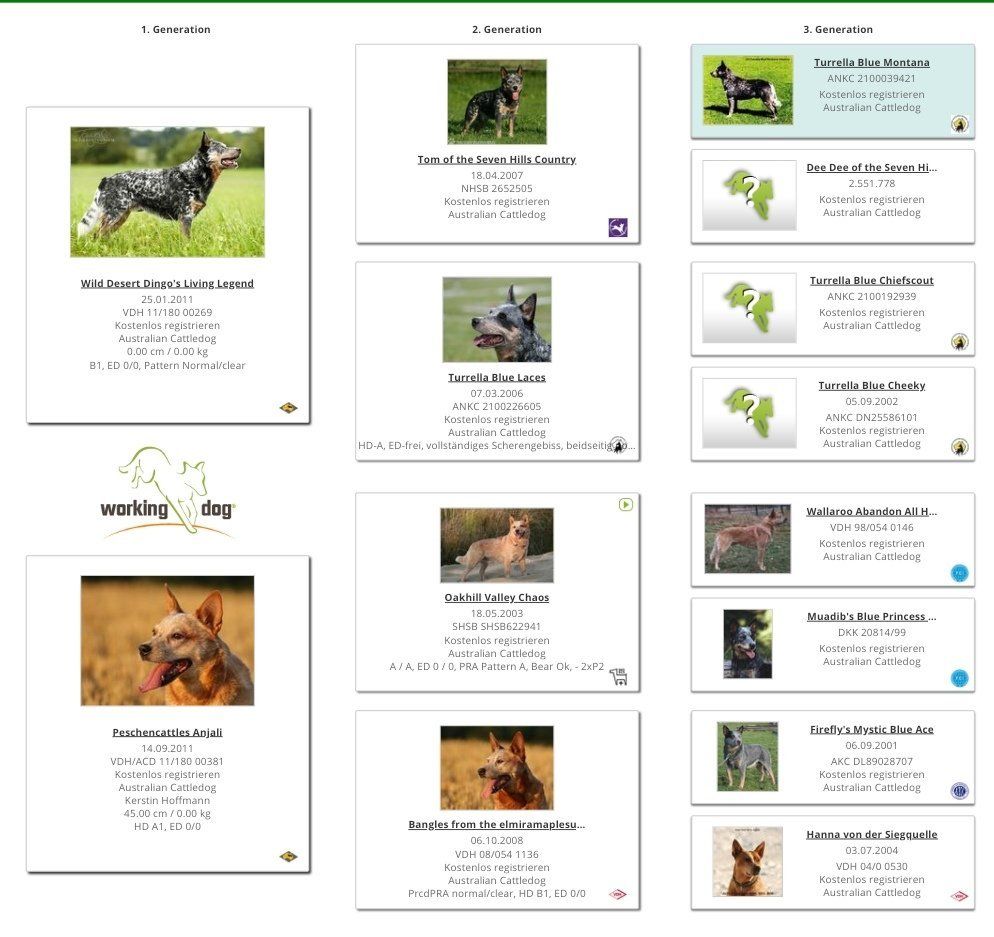This screenshot has width=994, height=937.
Task: Open Wallaroo Abandon All H... link
Action: click(872, 511)
